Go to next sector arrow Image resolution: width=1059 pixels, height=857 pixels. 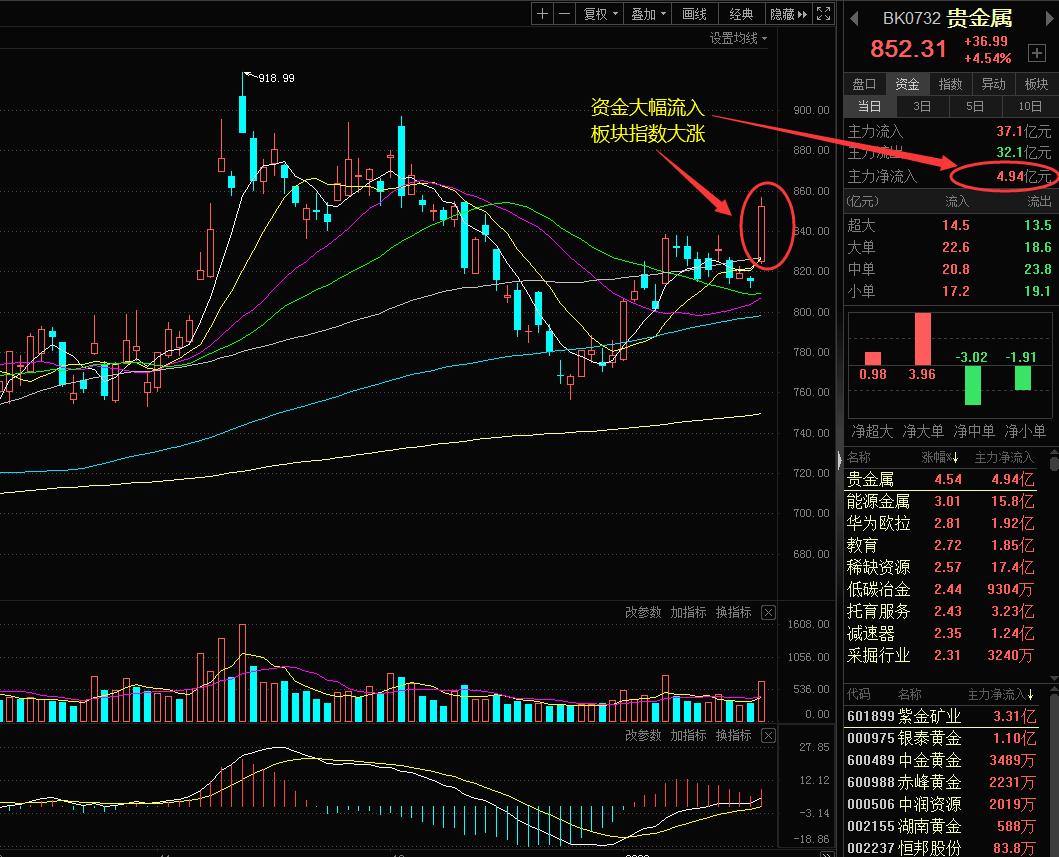click(1050, 18)
